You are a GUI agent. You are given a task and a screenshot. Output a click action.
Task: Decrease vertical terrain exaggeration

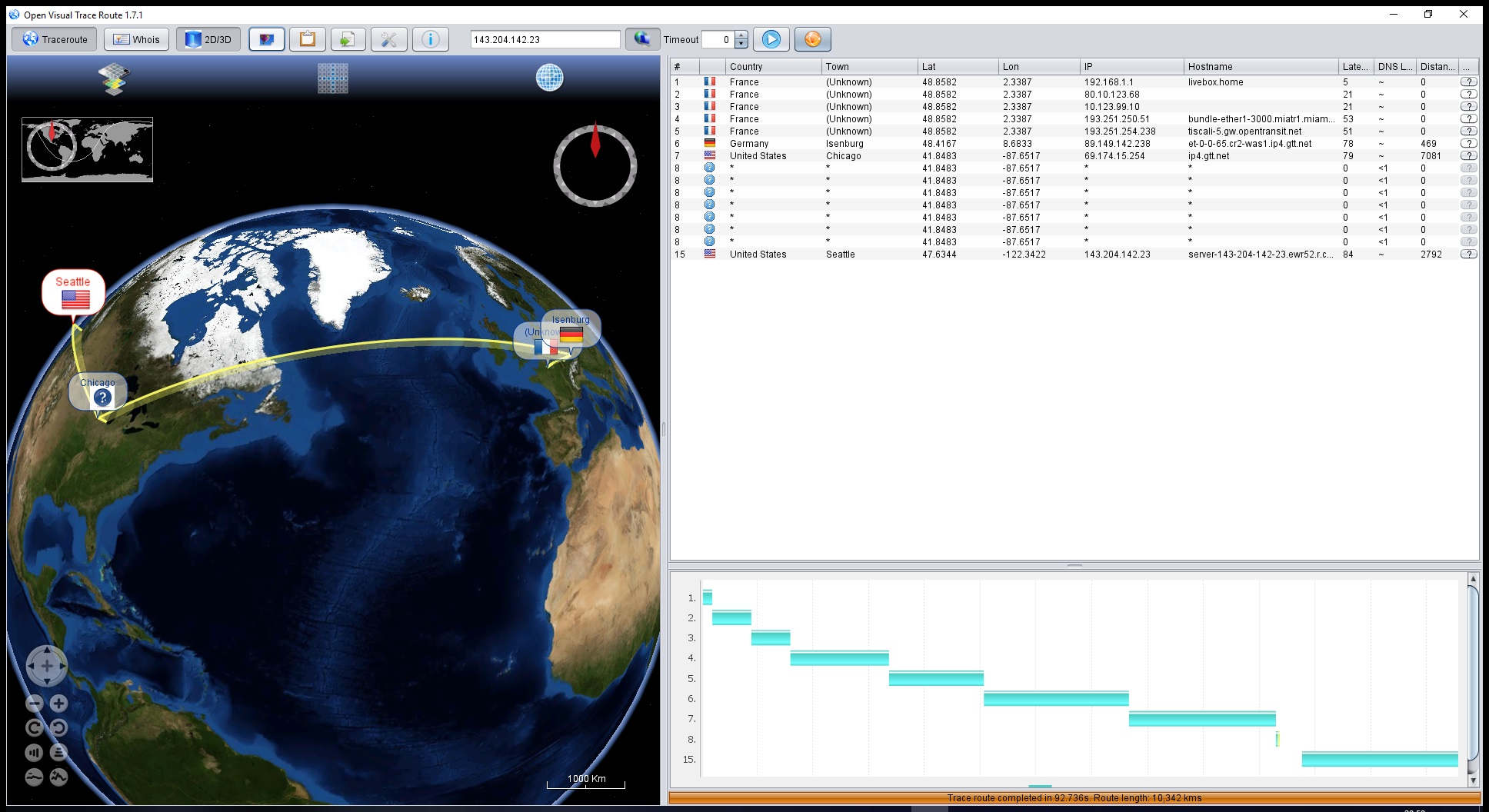[35, 777]
